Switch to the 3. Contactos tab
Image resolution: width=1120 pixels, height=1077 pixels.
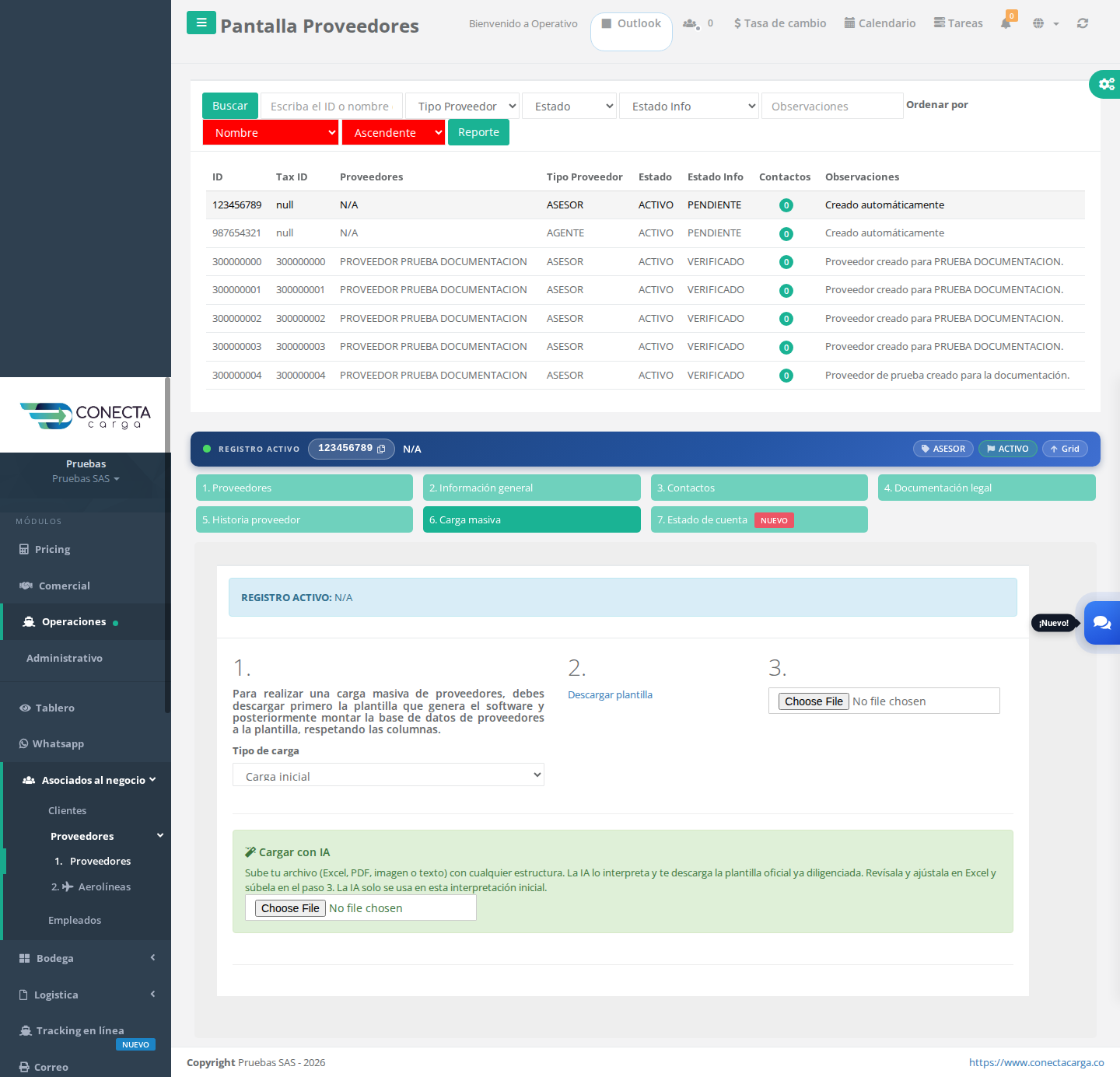coord(759,488)
